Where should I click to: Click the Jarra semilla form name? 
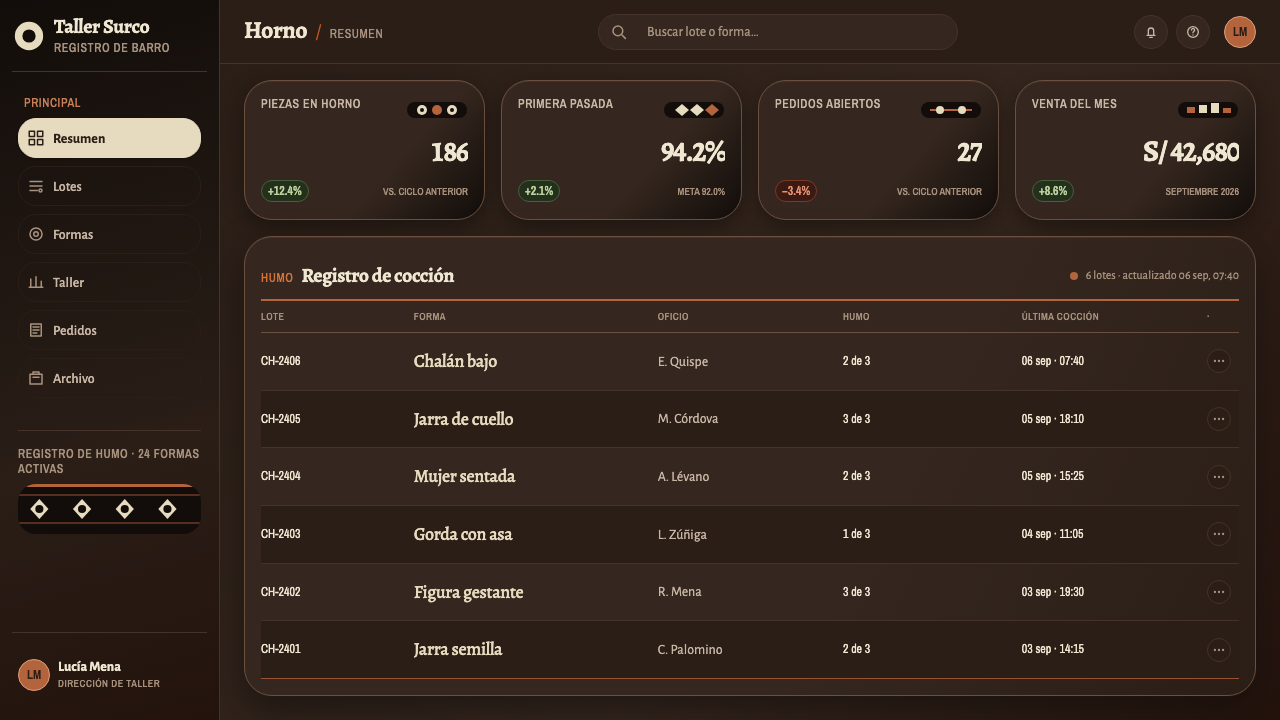tap(458, 649)
